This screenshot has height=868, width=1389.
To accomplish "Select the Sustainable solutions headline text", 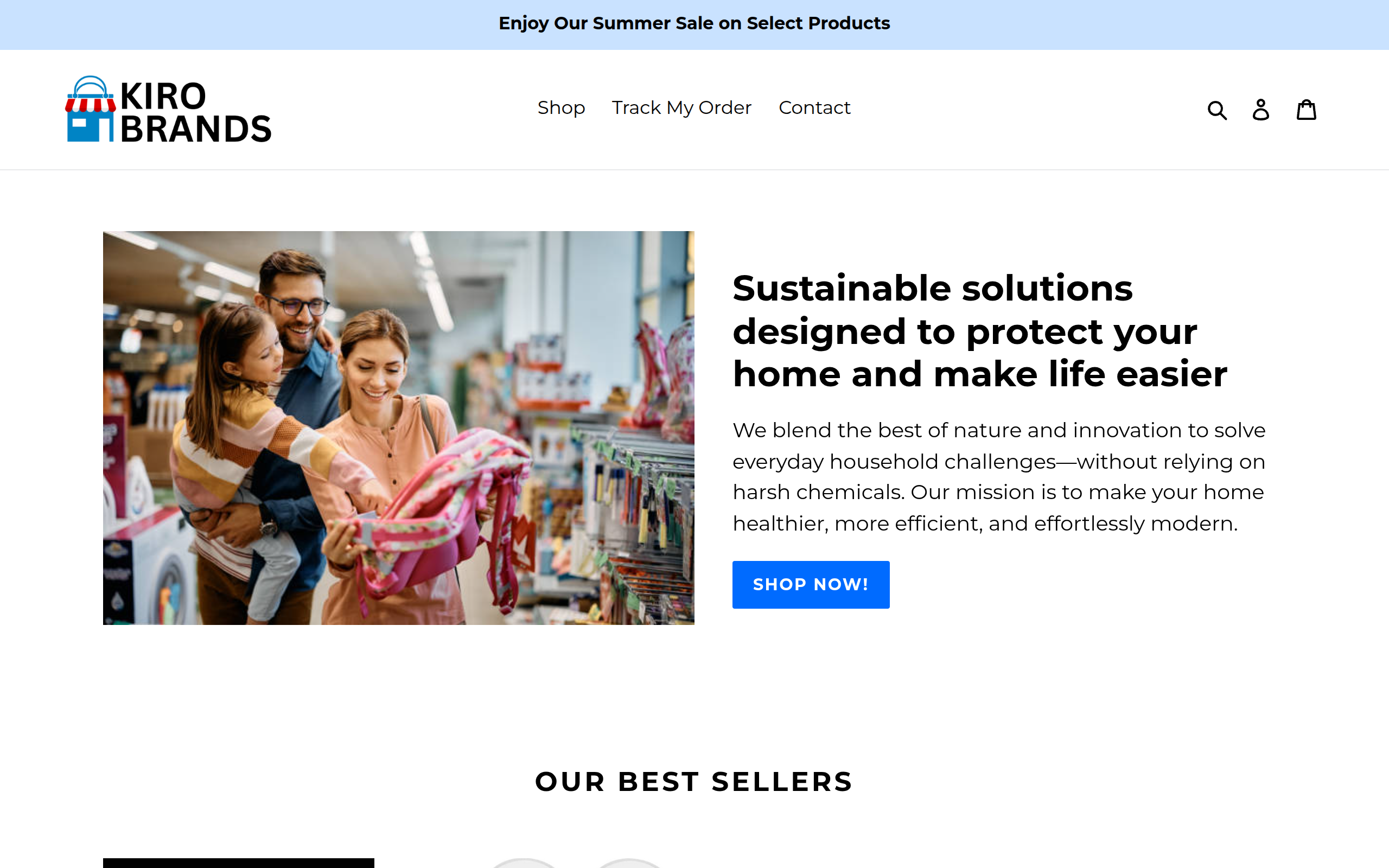I will [979, 331].
